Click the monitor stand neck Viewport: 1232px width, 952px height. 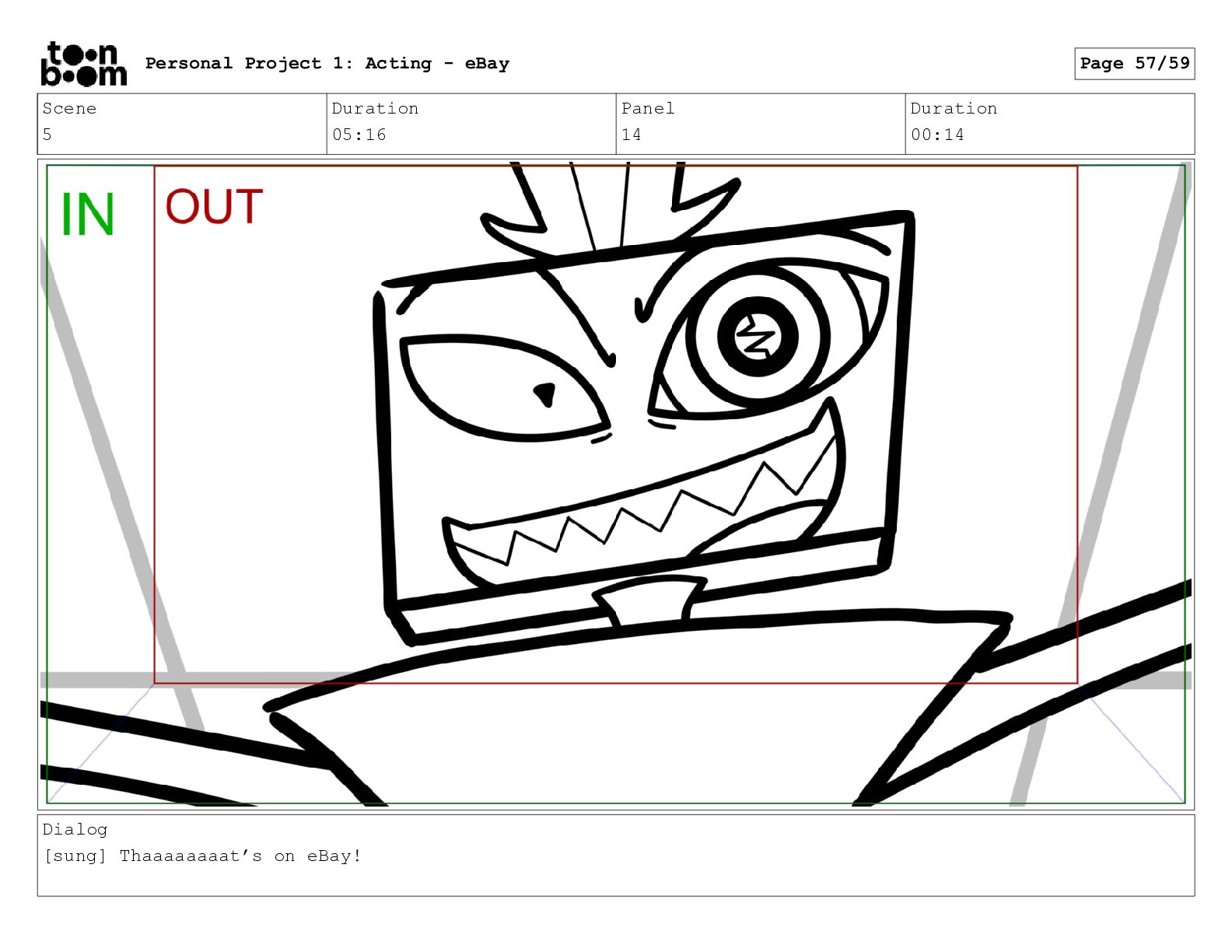[x=649, y=600]
